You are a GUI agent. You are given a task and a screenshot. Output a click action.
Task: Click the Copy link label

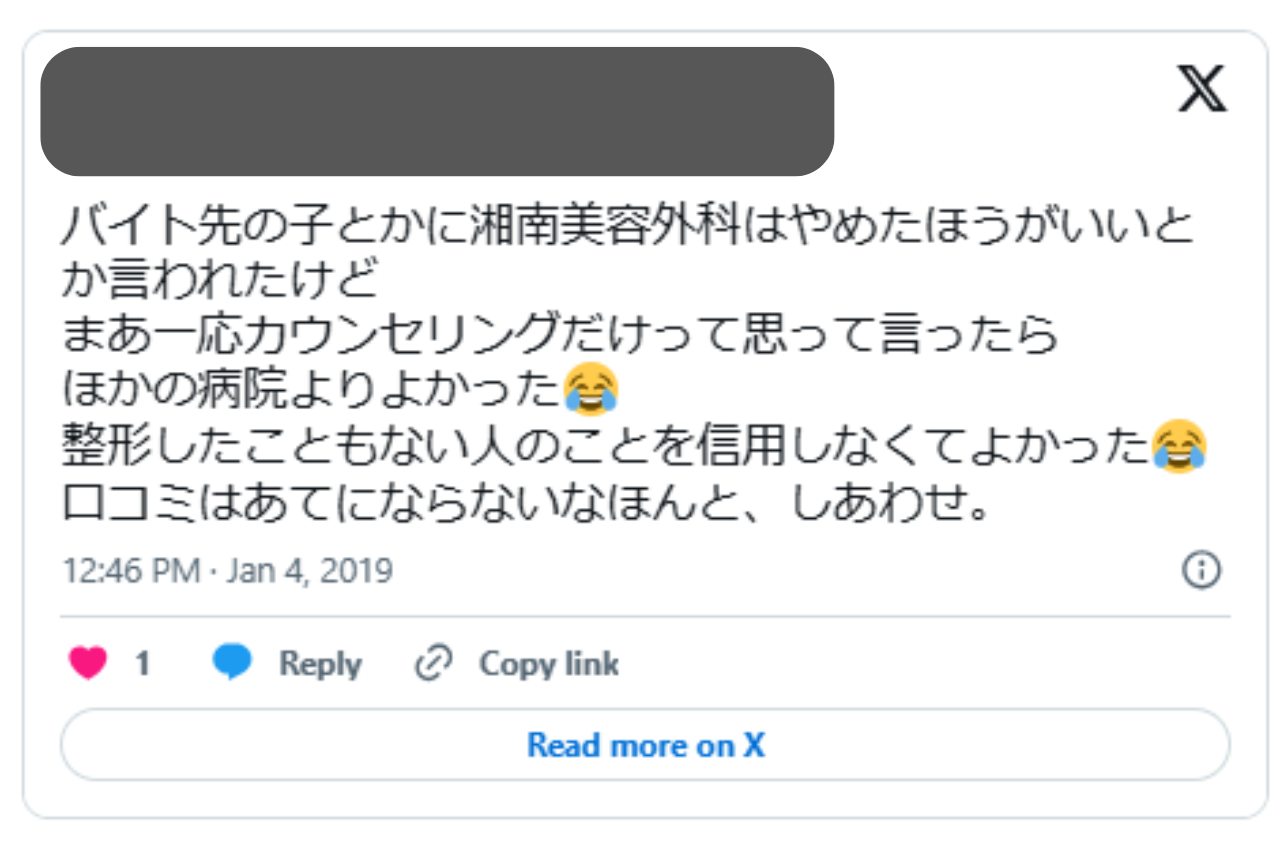click(x=549, y=664)
